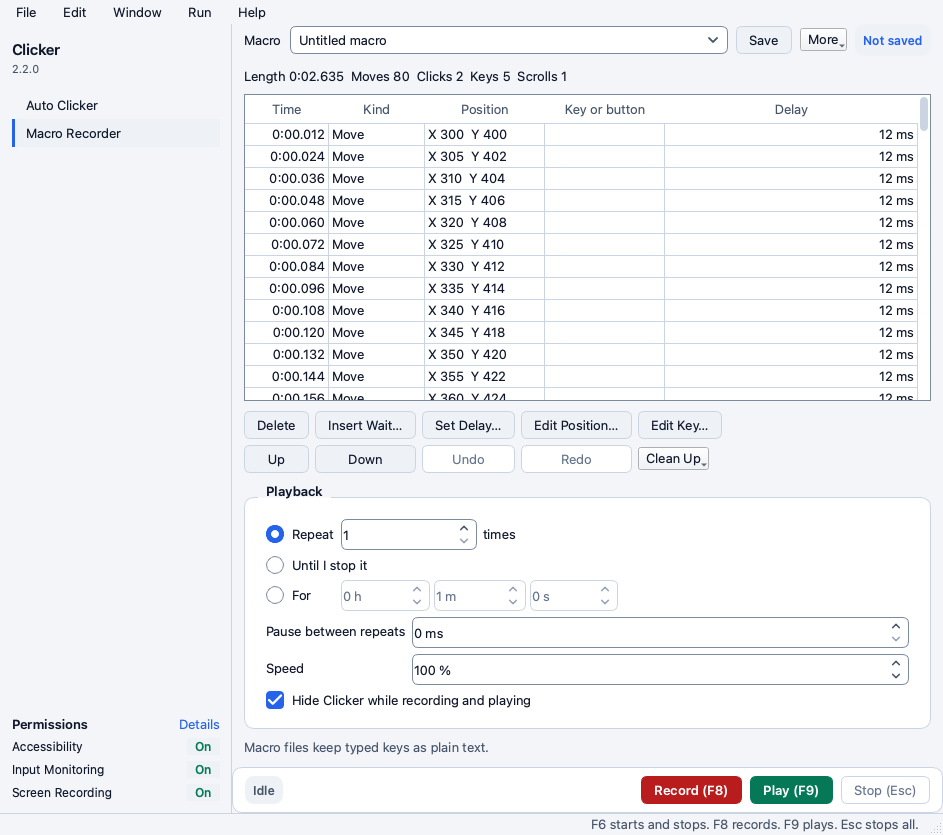Viewport: 943px width, 835px height.
Task: Click the Kind column header
Action: (x=376, y=109)
